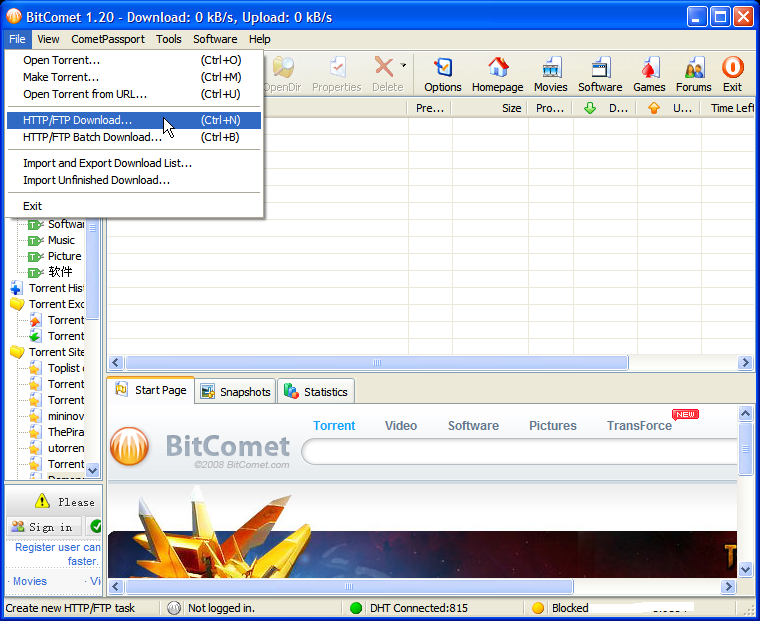Switch to the Snapshots tab

click(236, 392)
